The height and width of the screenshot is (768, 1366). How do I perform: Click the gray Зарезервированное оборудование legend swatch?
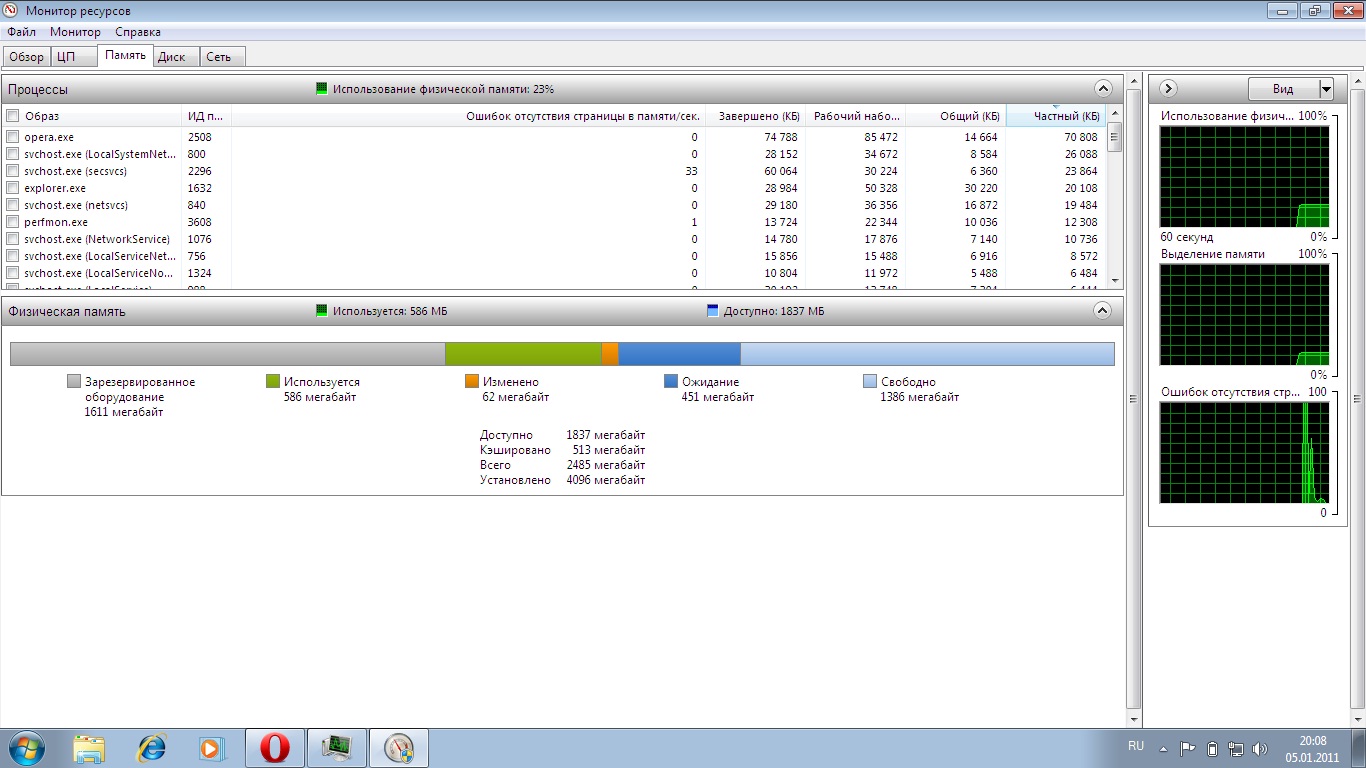click(74, 381)
